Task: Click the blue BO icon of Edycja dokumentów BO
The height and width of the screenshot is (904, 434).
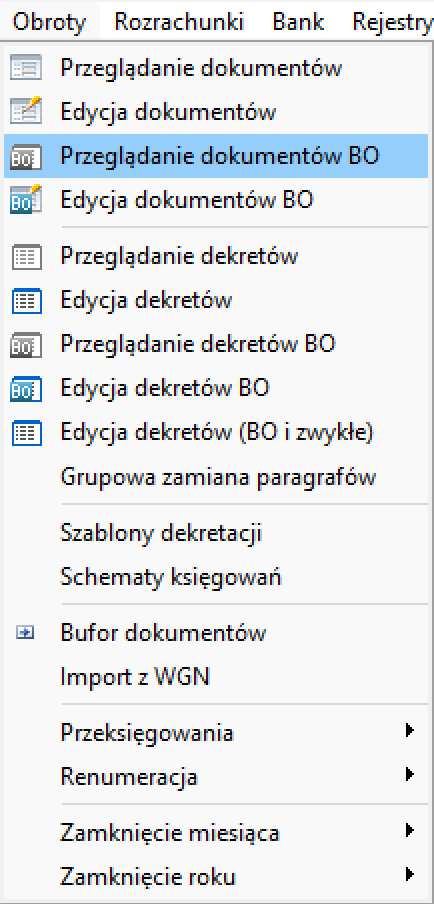Action: [x=26, y=199]
